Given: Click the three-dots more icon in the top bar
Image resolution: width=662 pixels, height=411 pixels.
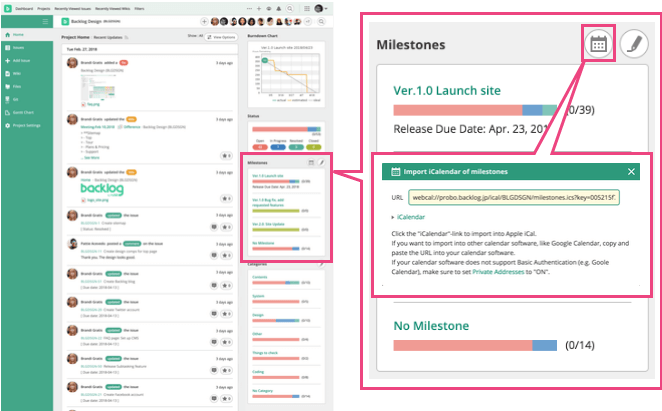Looking at the screenshot, I should 250,8.
